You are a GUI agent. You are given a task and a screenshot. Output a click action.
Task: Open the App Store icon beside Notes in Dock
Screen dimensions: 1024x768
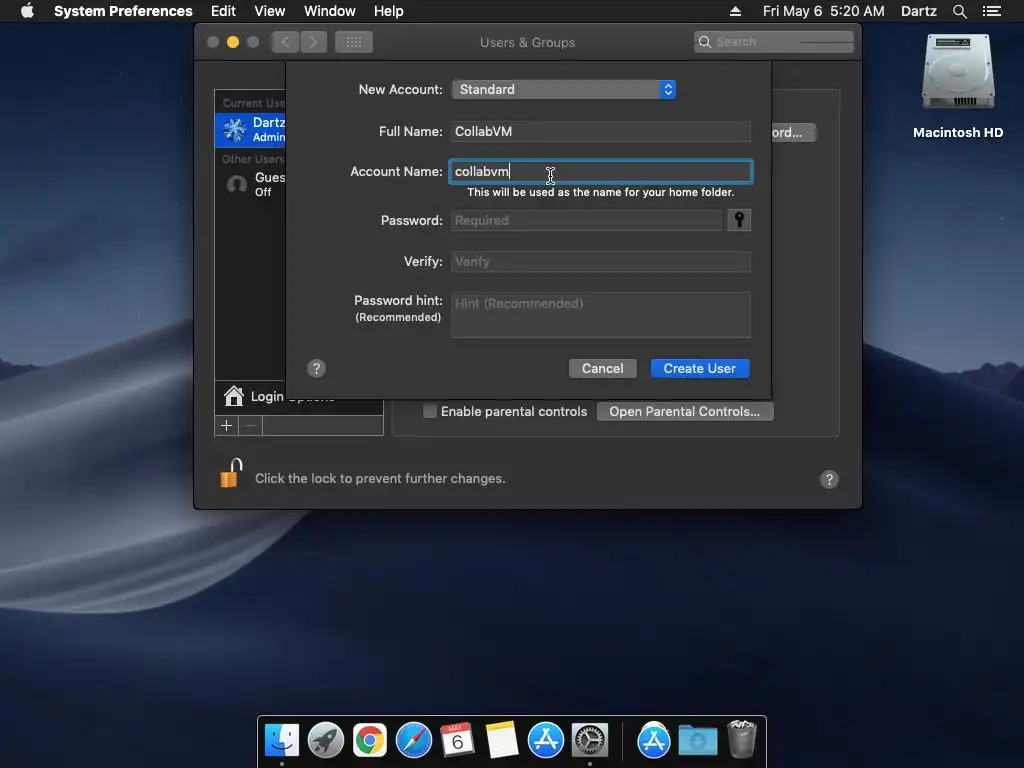point(545,741)
